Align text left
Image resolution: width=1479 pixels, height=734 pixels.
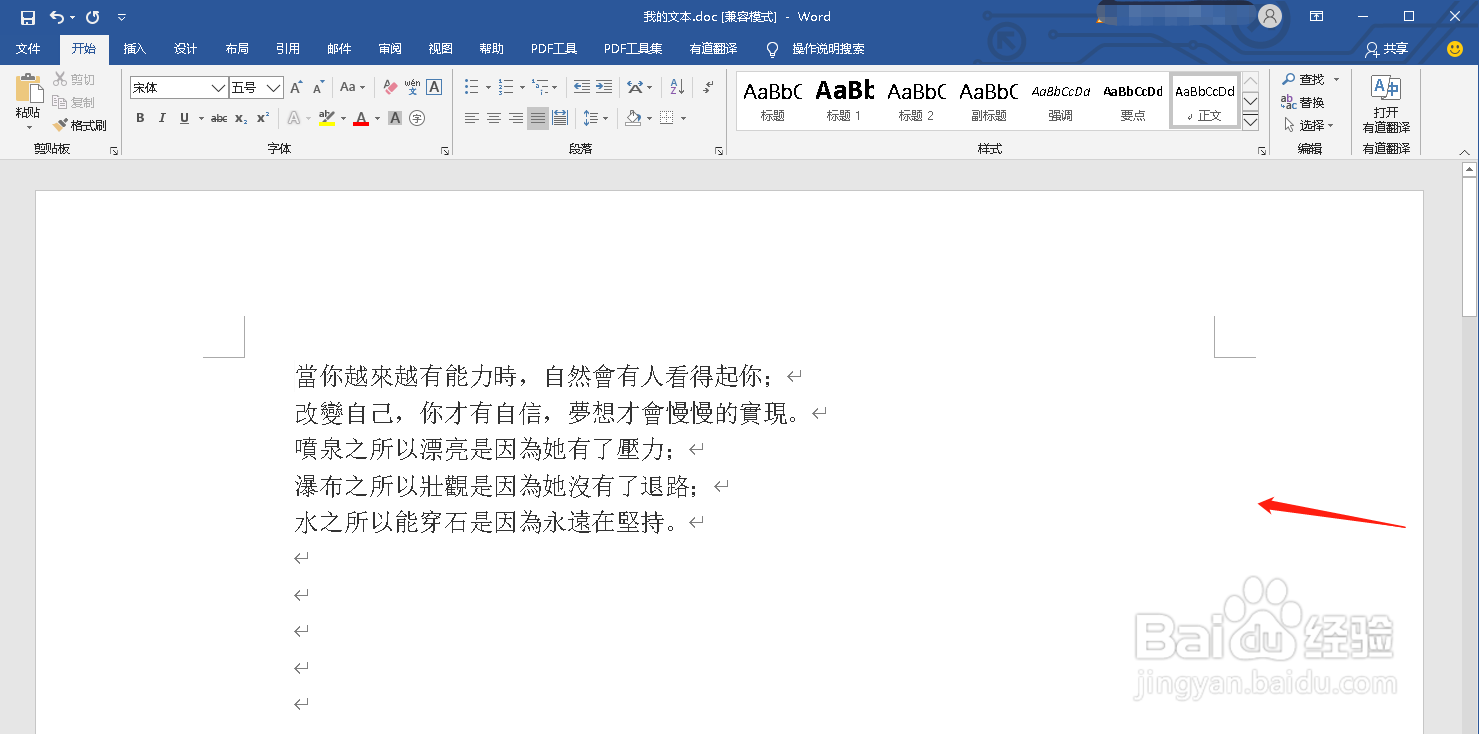(x=472, y=118)
